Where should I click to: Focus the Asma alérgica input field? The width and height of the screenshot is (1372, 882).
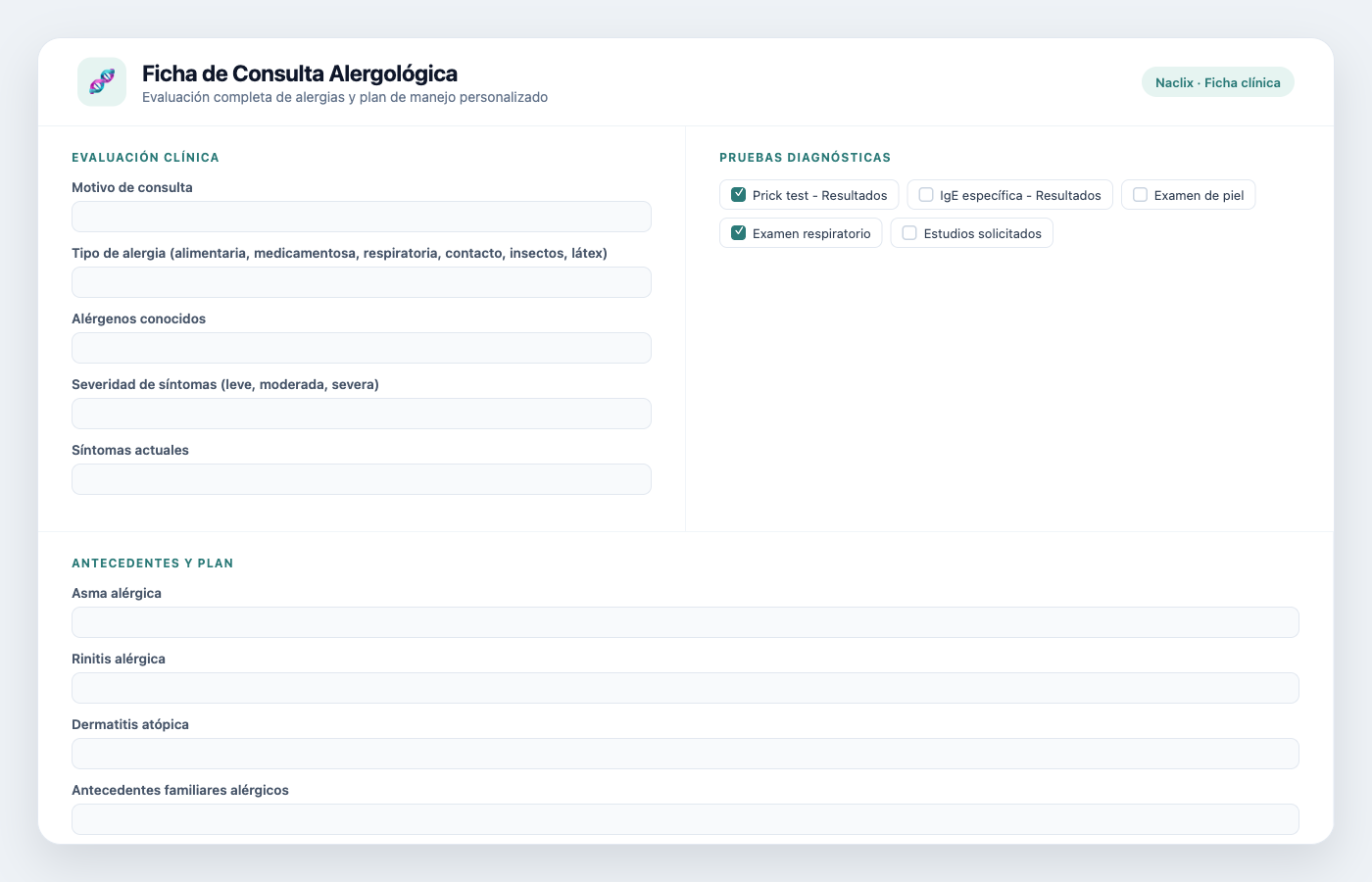pos(685,622)
